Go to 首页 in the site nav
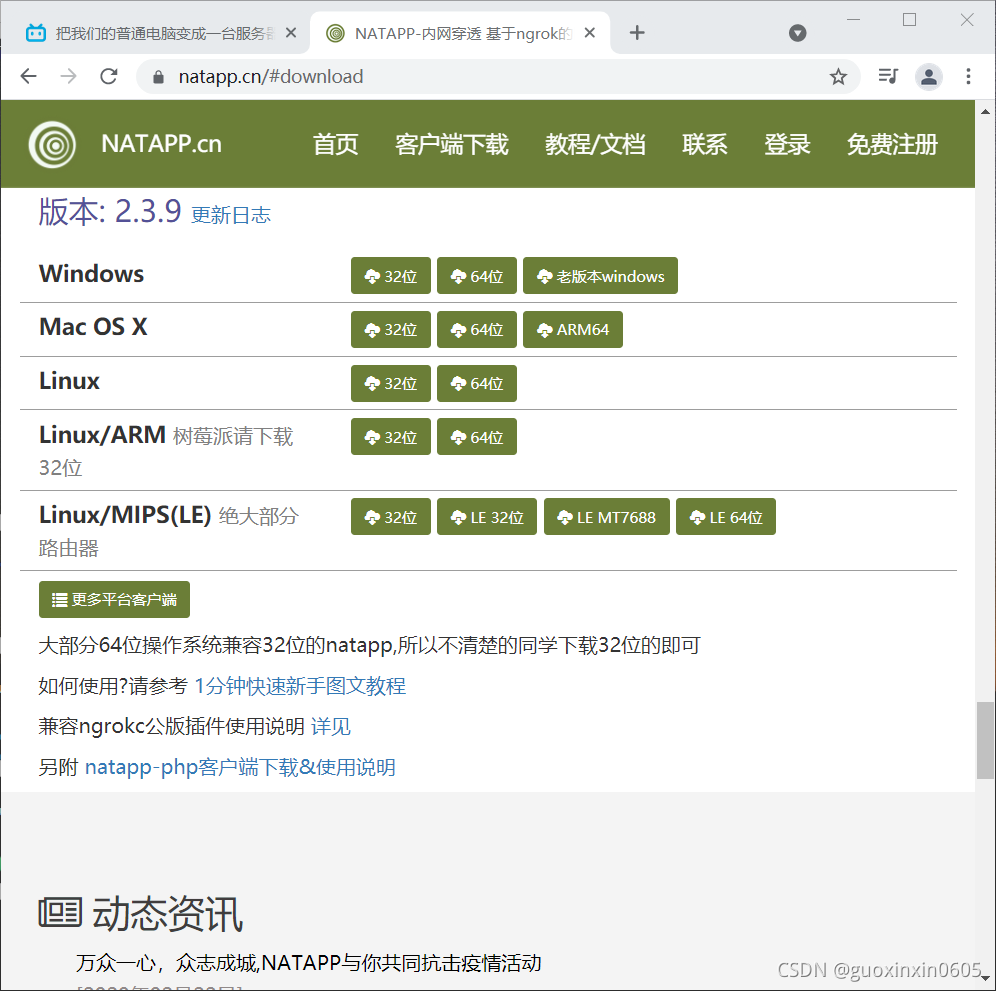The width and height of the screenshot is (996, 991). click(x=335, y=145)
